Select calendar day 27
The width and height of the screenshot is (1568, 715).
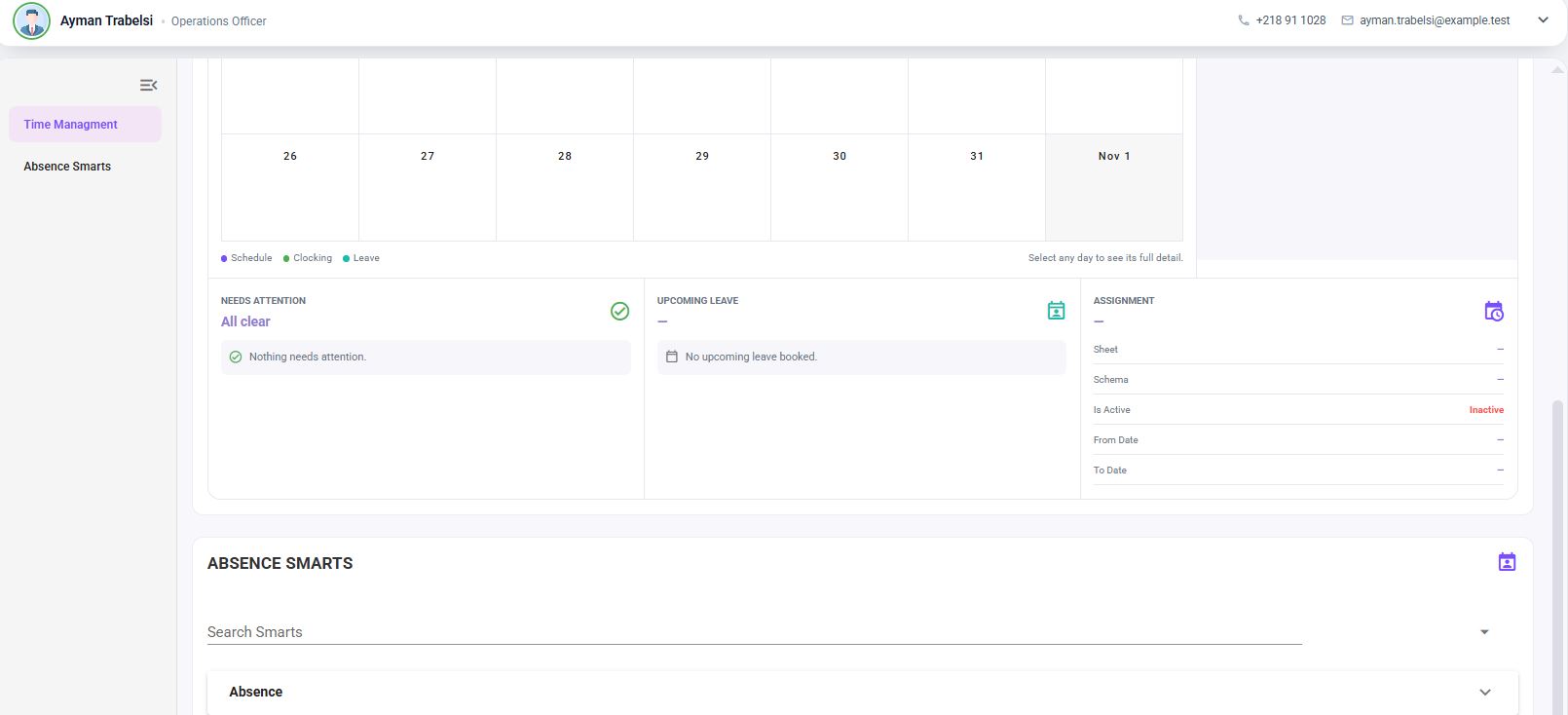pos(428,187)
